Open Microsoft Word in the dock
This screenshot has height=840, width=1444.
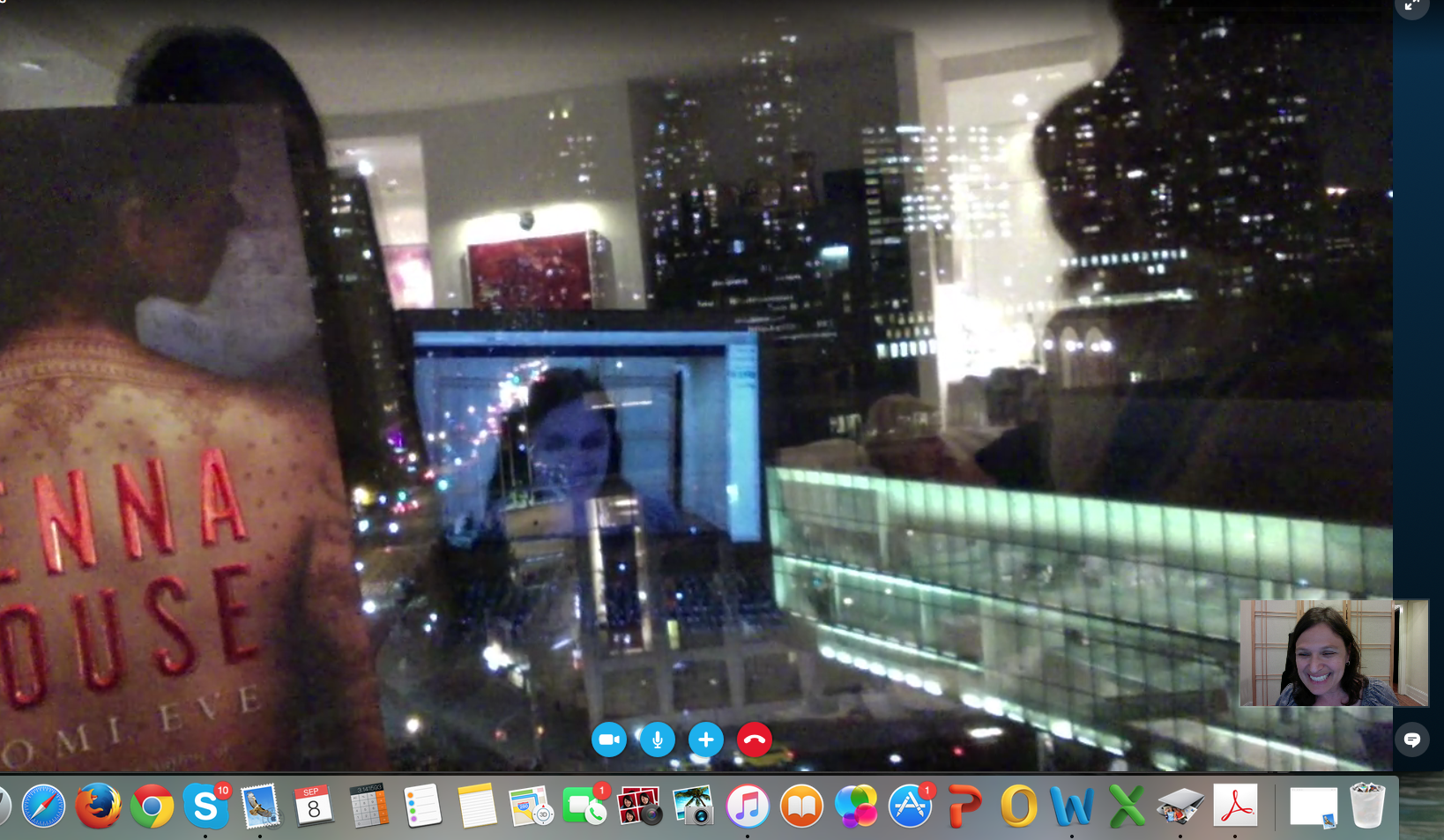point(1071,807)
